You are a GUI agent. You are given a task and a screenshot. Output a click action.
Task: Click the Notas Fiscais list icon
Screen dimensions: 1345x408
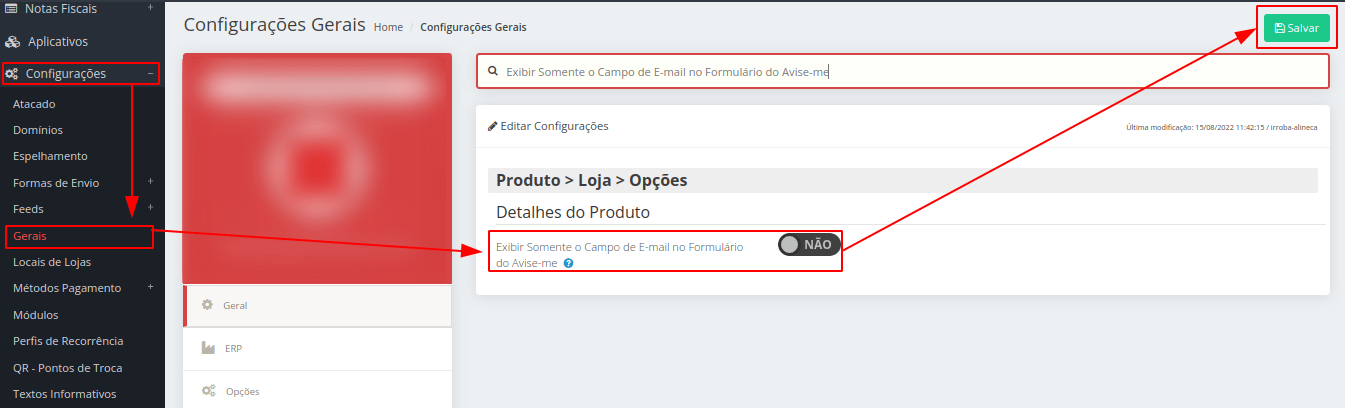[12, 8]
